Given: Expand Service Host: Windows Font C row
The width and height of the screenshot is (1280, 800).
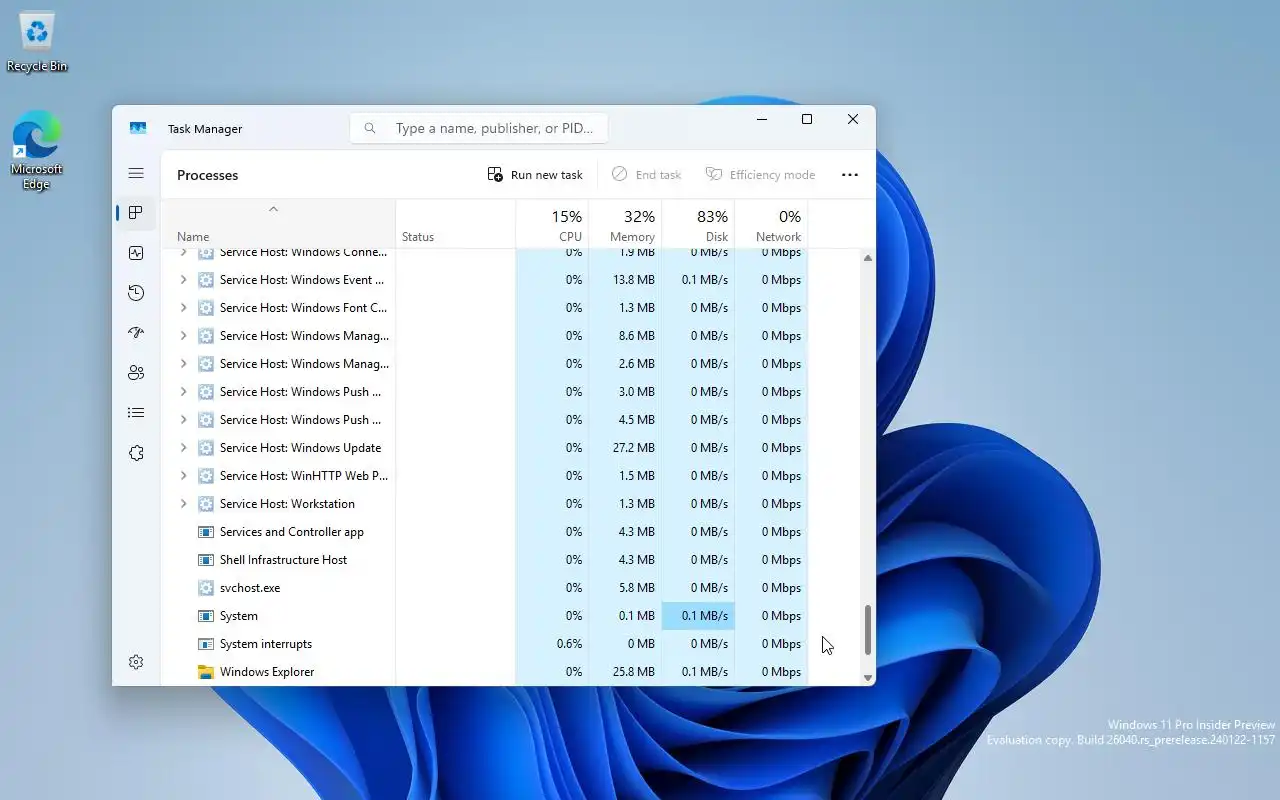Looking at the screenshot, I should pyautogui.click(x=183, y=308).
